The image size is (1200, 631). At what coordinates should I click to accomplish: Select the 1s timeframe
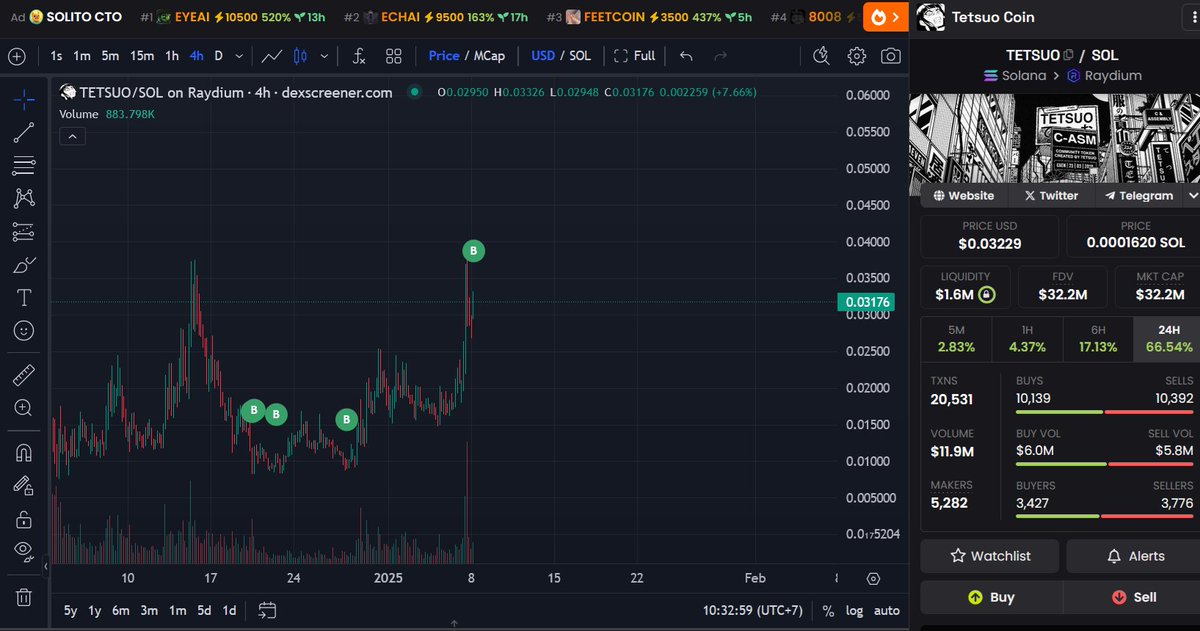[x=56, y=56]
